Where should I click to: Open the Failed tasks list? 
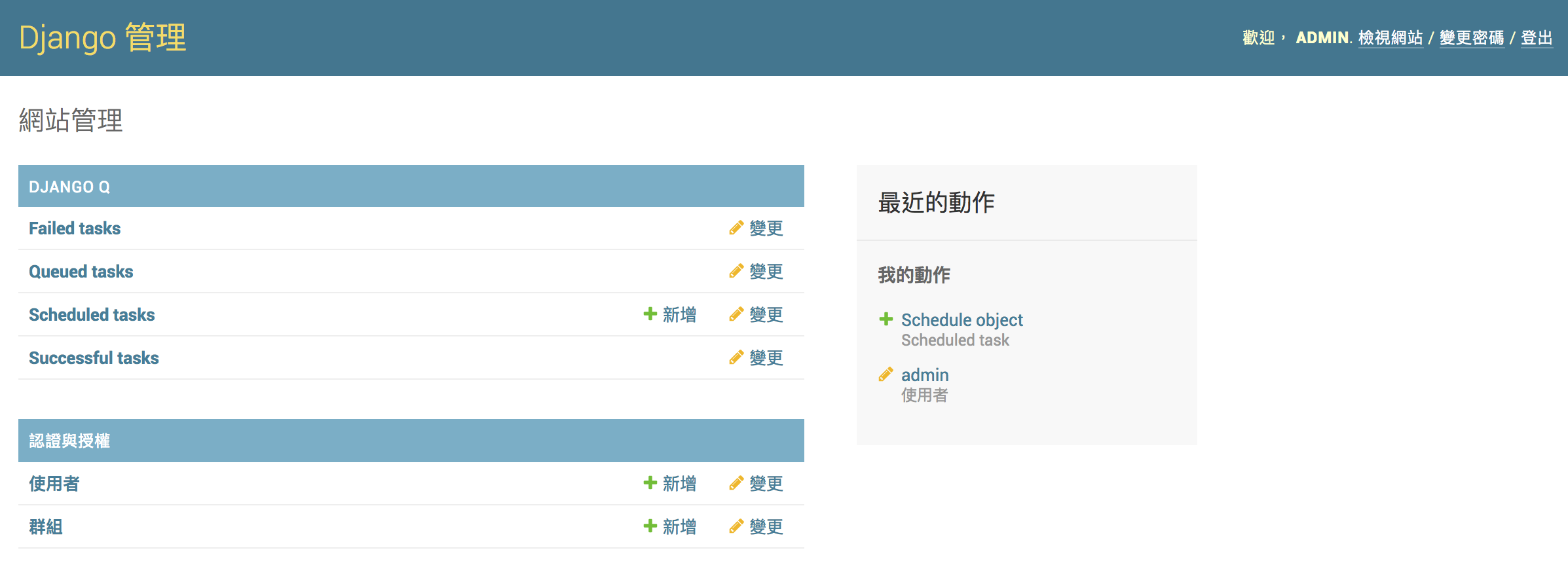pyautogui.click(x=75, y=228)
